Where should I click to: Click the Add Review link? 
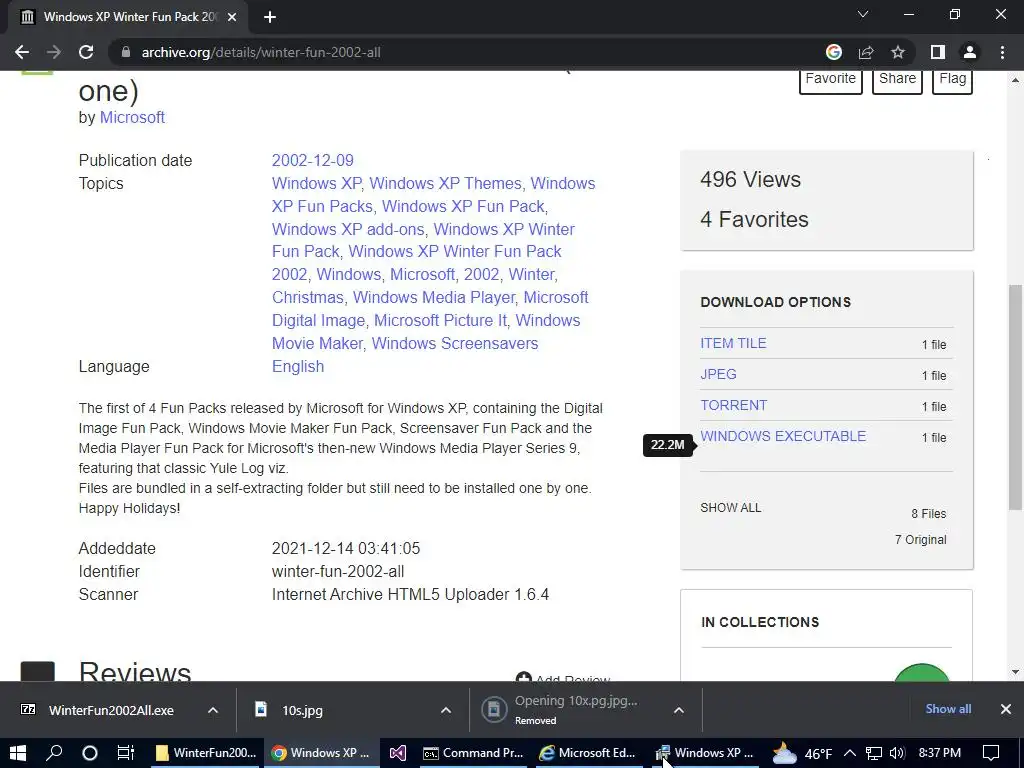pyautogui.click(x=563, y=679)
